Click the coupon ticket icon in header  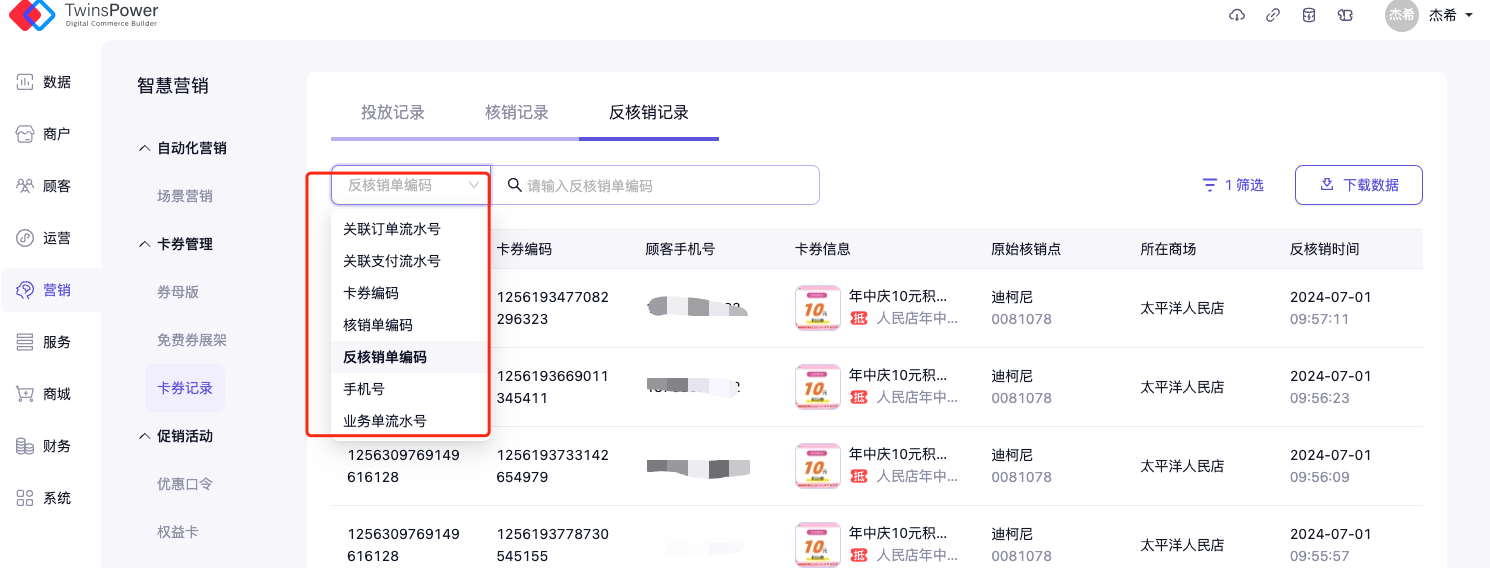[x=1345, y=15]
